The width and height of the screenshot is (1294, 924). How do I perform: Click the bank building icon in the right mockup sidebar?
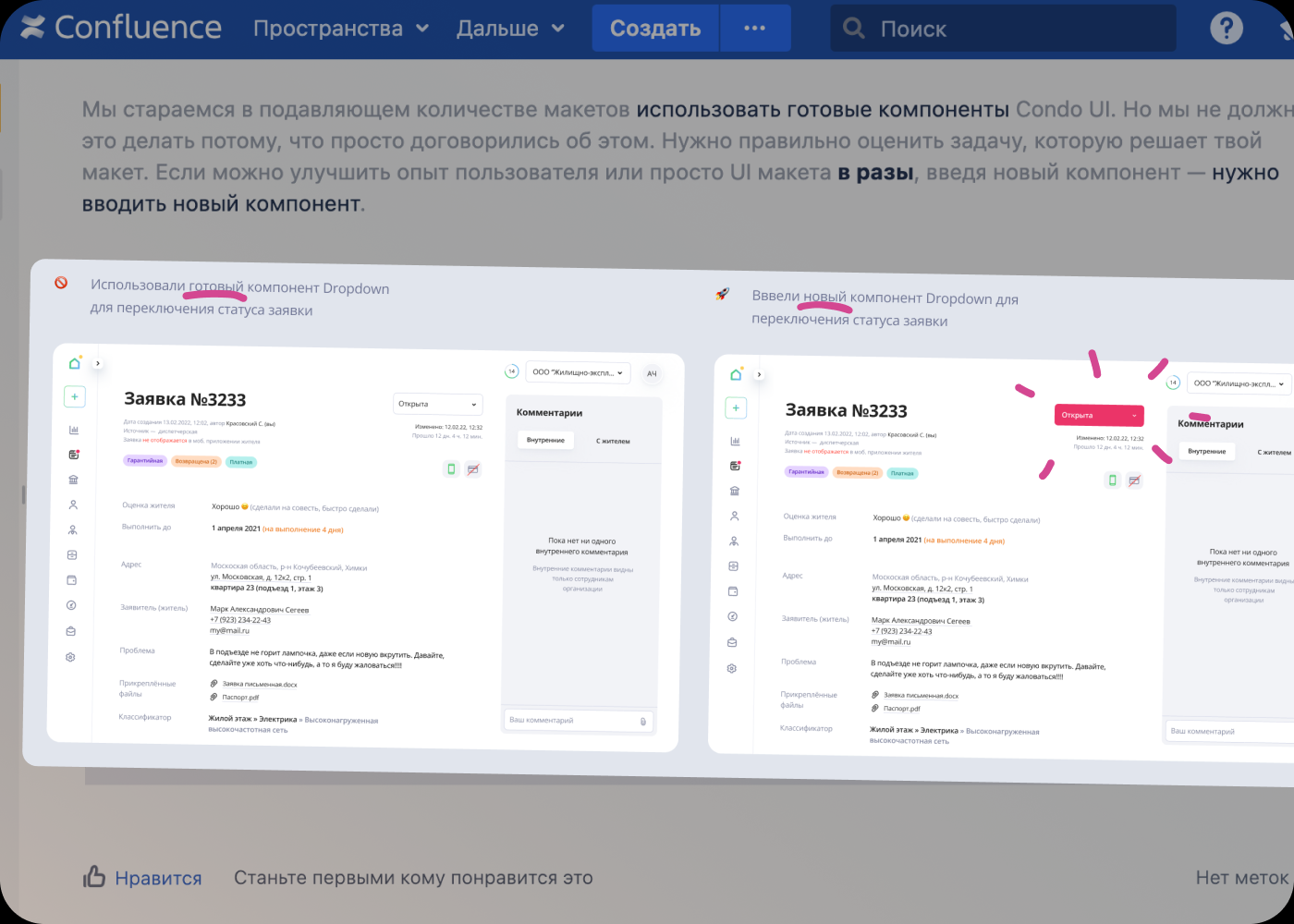point(735,491)
